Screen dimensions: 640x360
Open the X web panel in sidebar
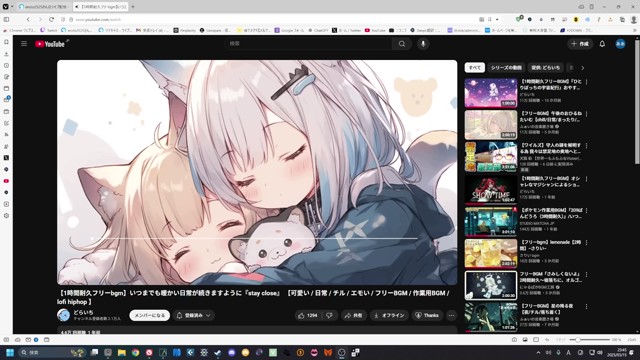coord(6,158)
